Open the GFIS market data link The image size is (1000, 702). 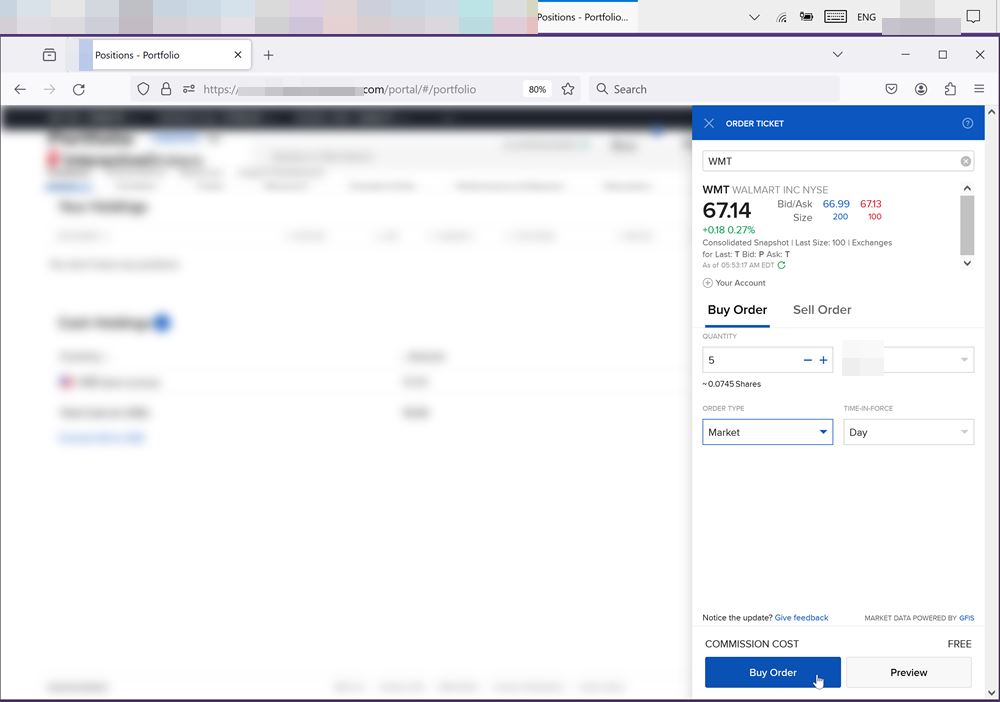coord(966,618)
